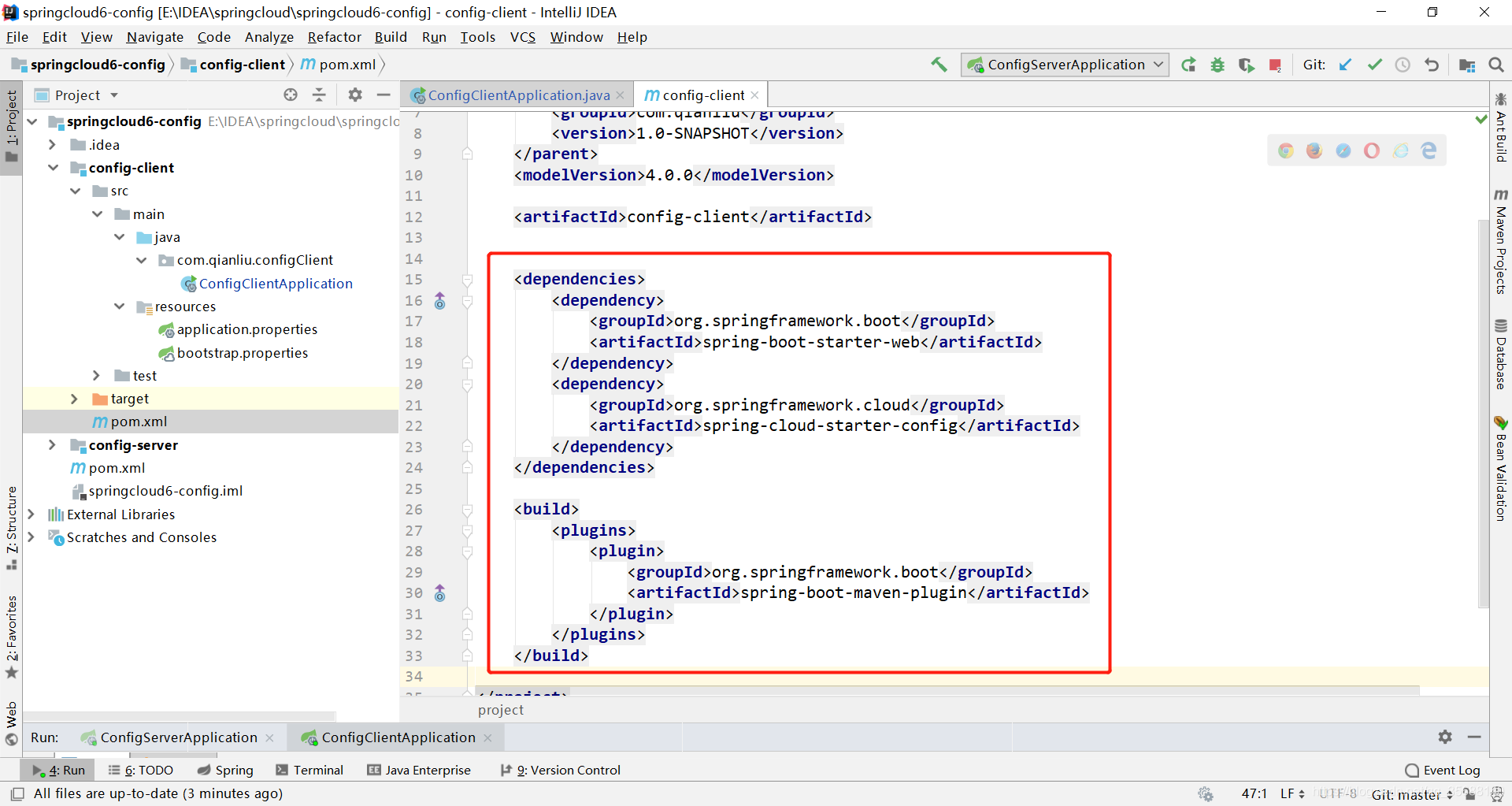Hide the Project panel with minus icon
This screenshot has height=806, width=1512.
(x=384, y=95)
